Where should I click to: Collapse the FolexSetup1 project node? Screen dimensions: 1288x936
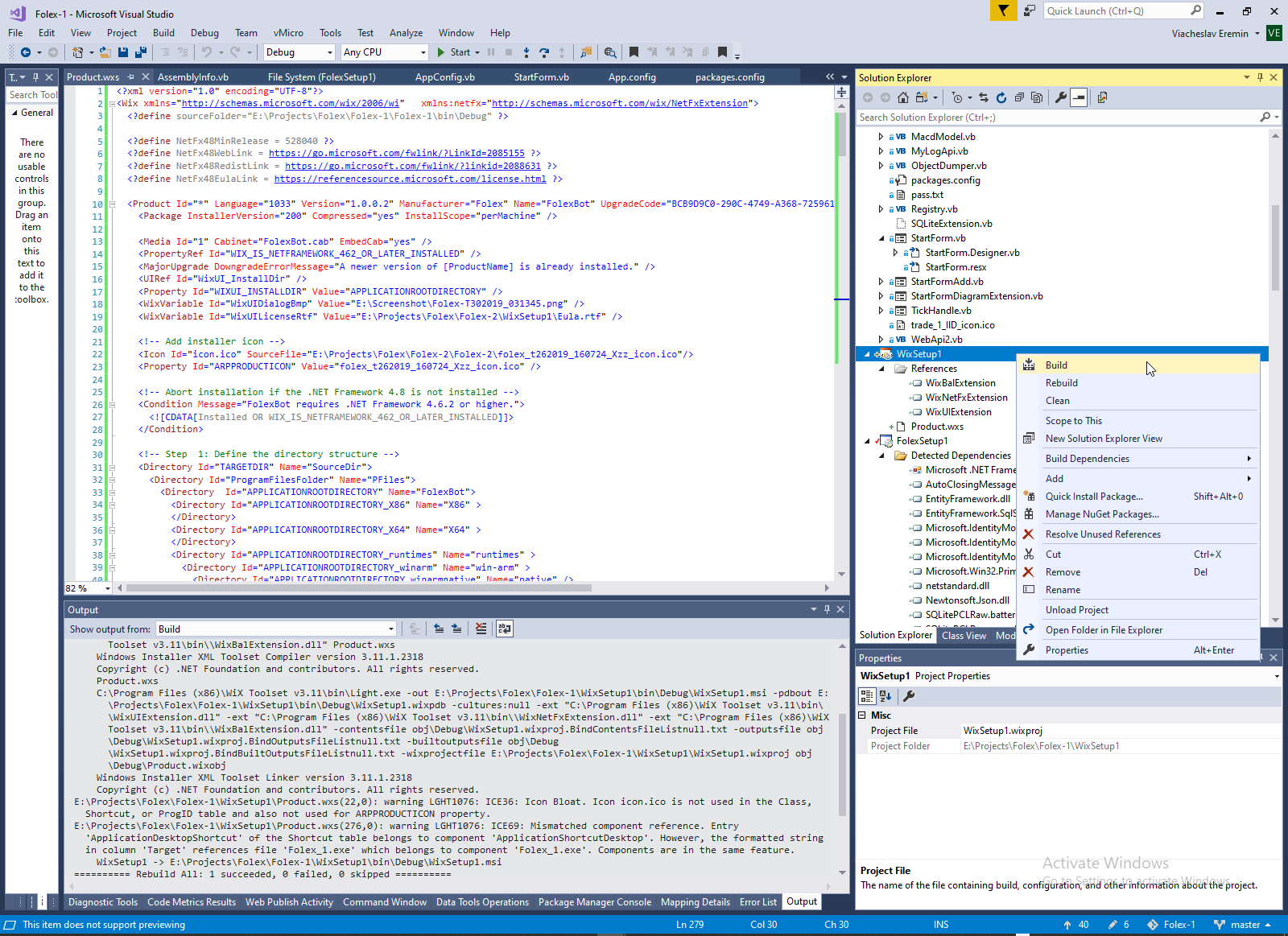tap(867, 441)
